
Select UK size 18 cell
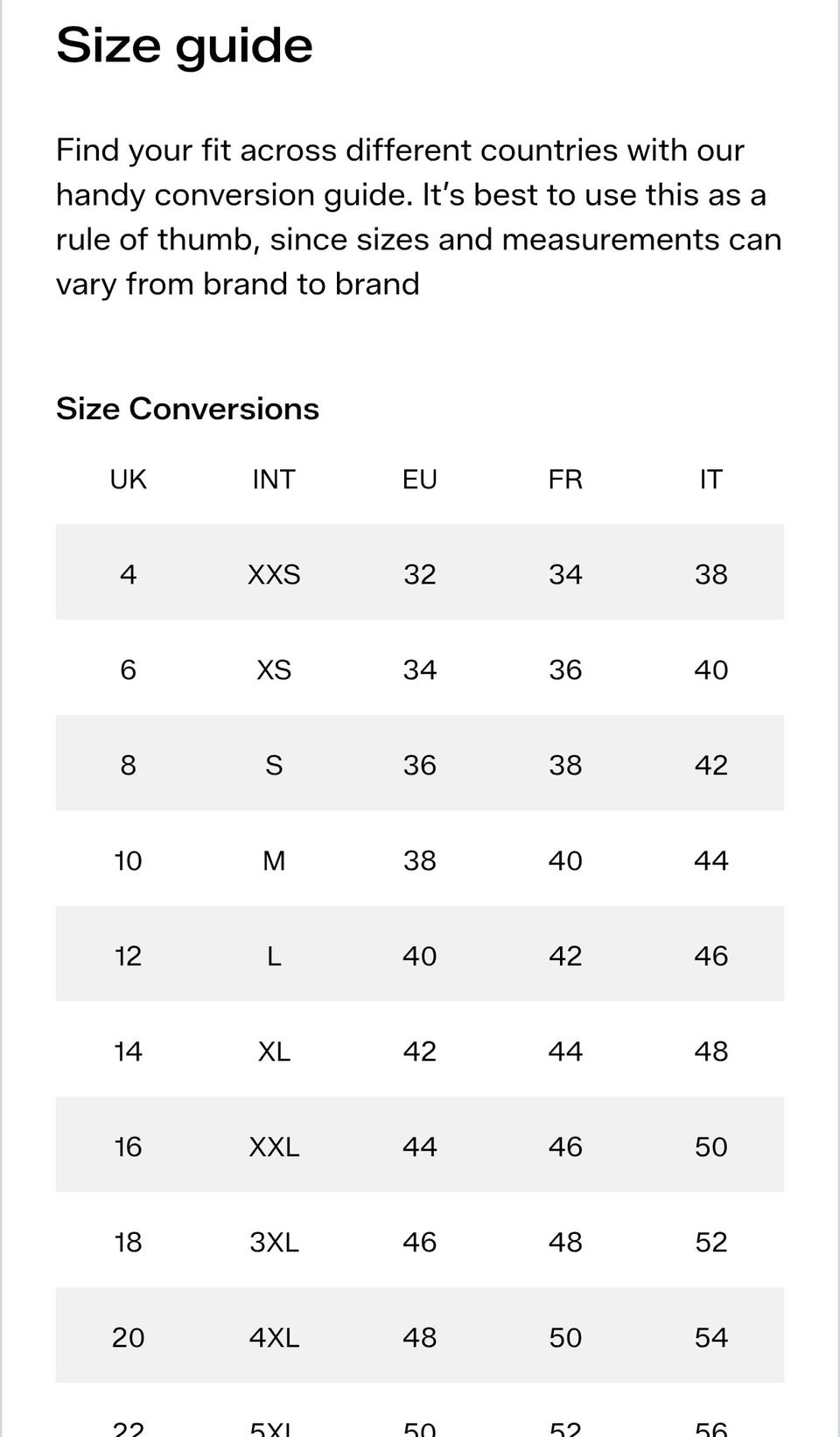(x=128, y=1242)
